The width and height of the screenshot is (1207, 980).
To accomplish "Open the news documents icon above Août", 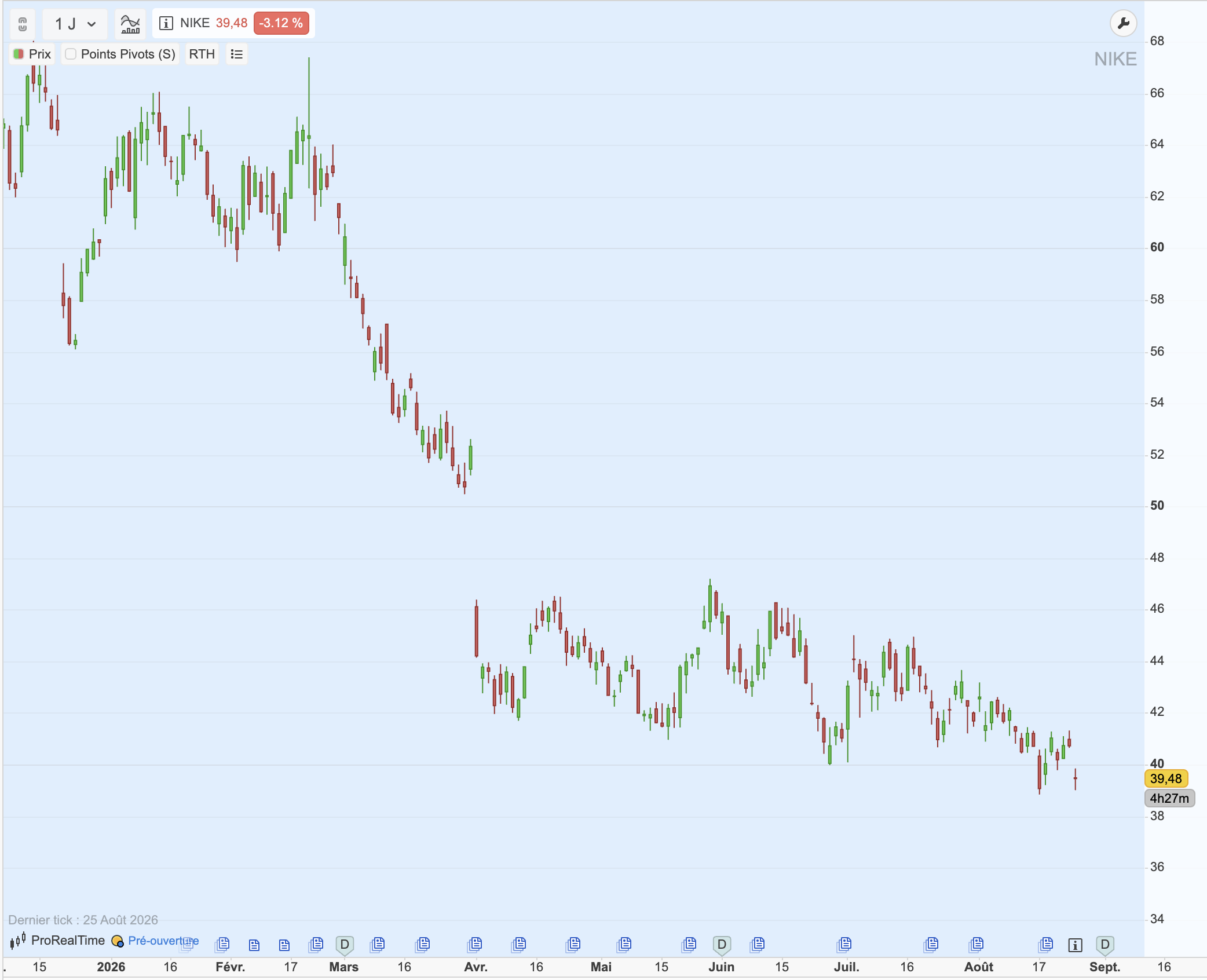I will (x=976, y=945).
